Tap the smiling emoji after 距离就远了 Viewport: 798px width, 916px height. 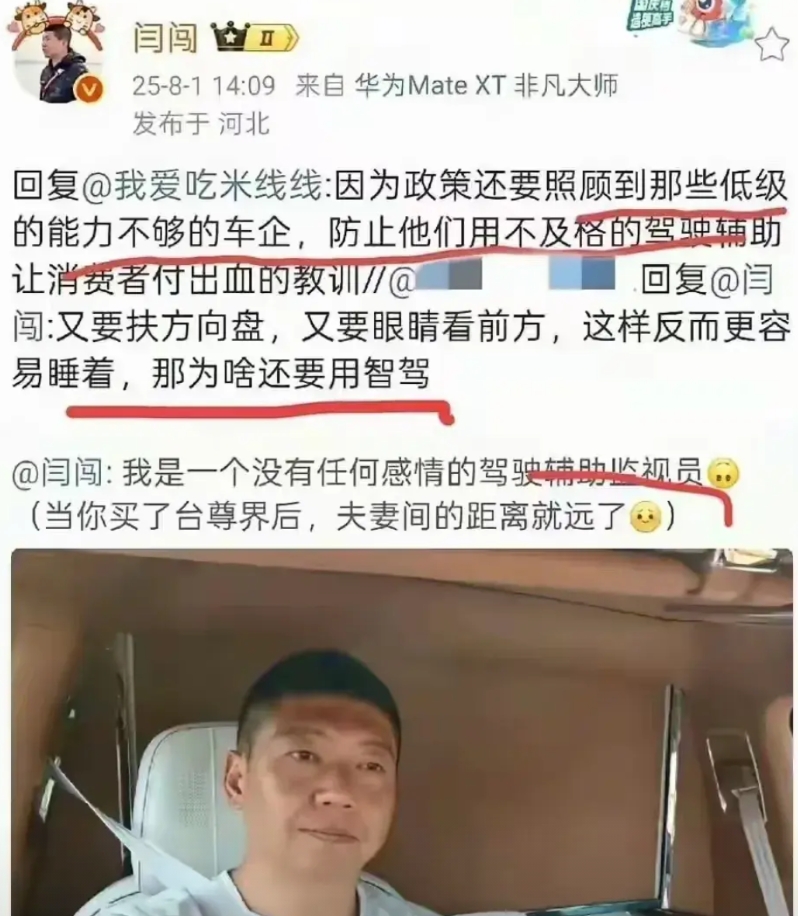(x=646, y=517)
